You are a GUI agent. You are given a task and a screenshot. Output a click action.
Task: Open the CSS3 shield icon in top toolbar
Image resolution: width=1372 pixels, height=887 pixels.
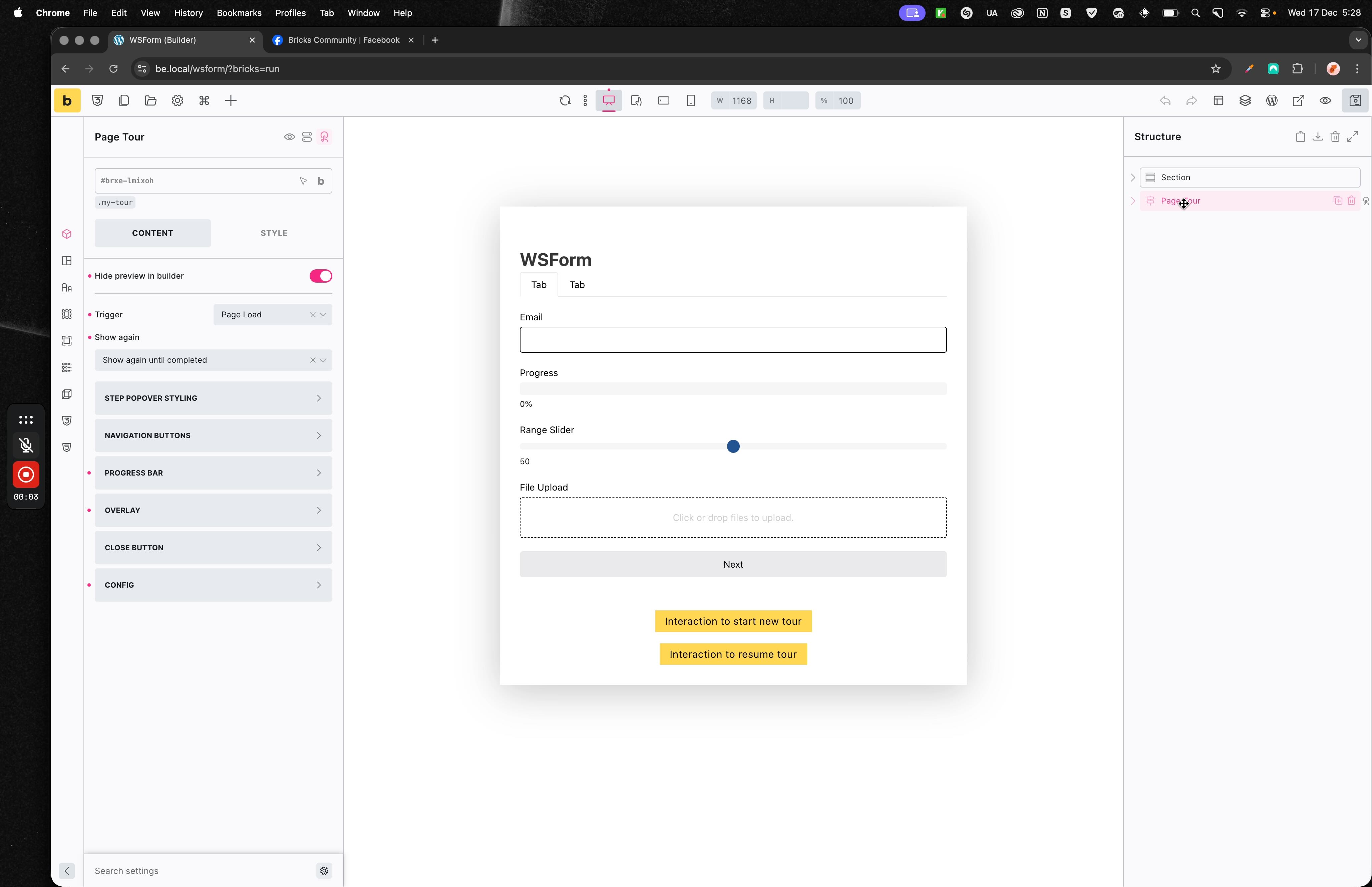97,101
